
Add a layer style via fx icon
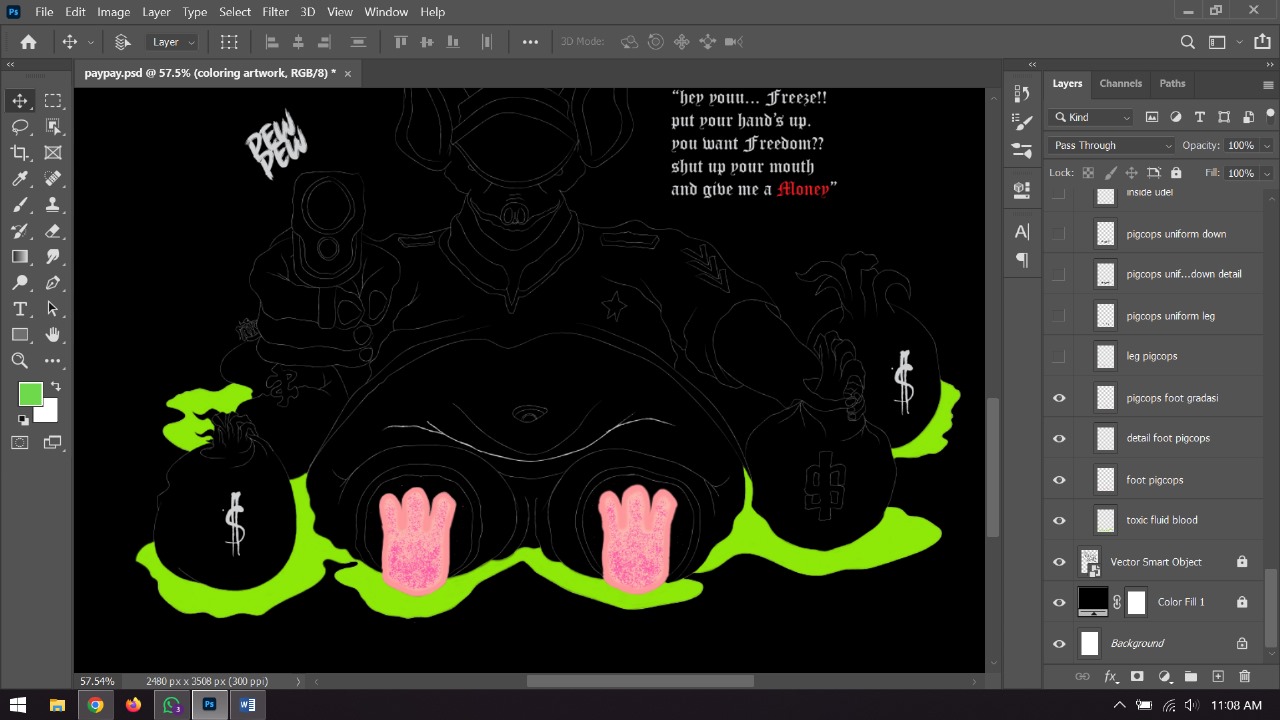1110,677
